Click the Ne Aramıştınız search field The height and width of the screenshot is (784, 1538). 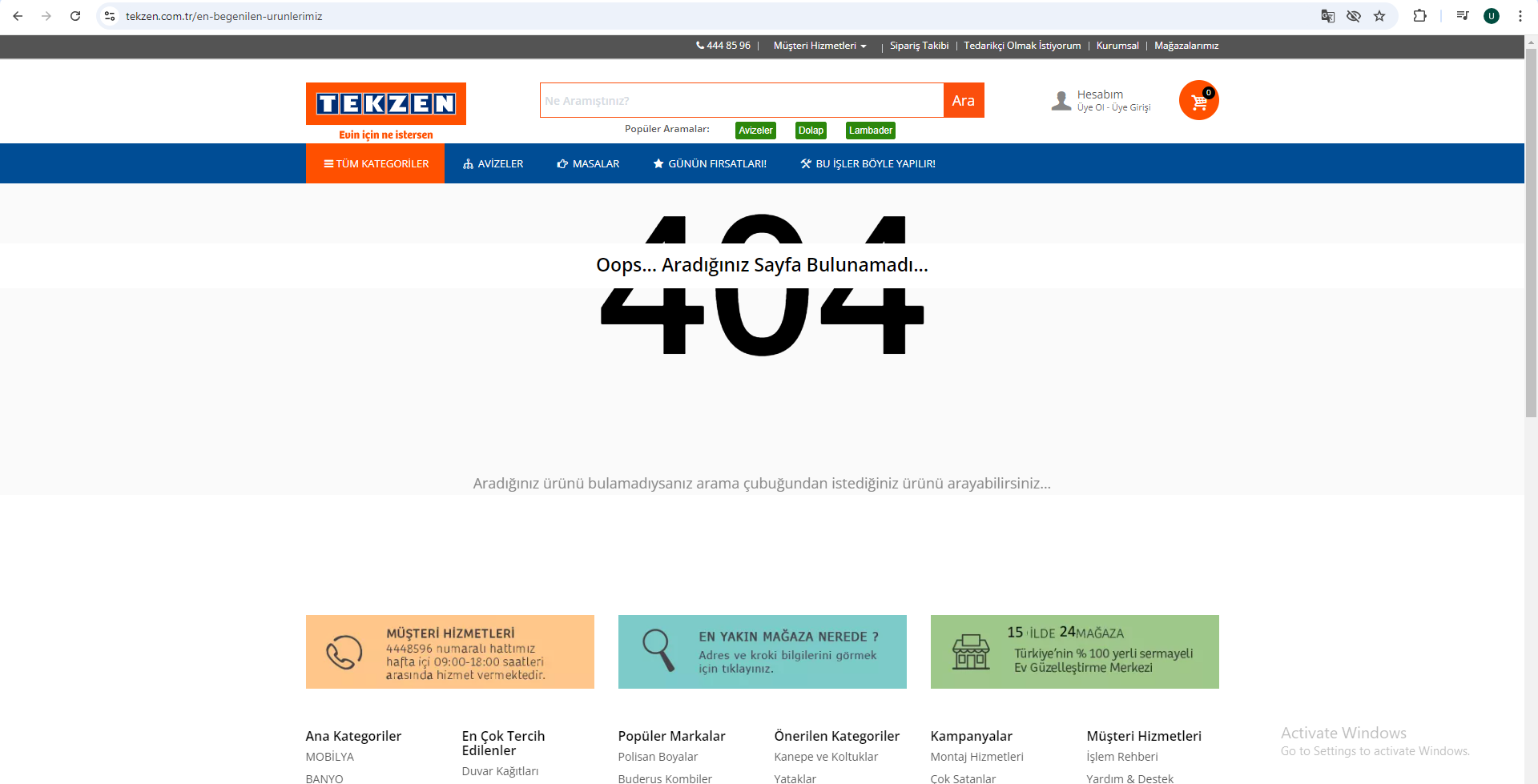(x=742, y=100)
